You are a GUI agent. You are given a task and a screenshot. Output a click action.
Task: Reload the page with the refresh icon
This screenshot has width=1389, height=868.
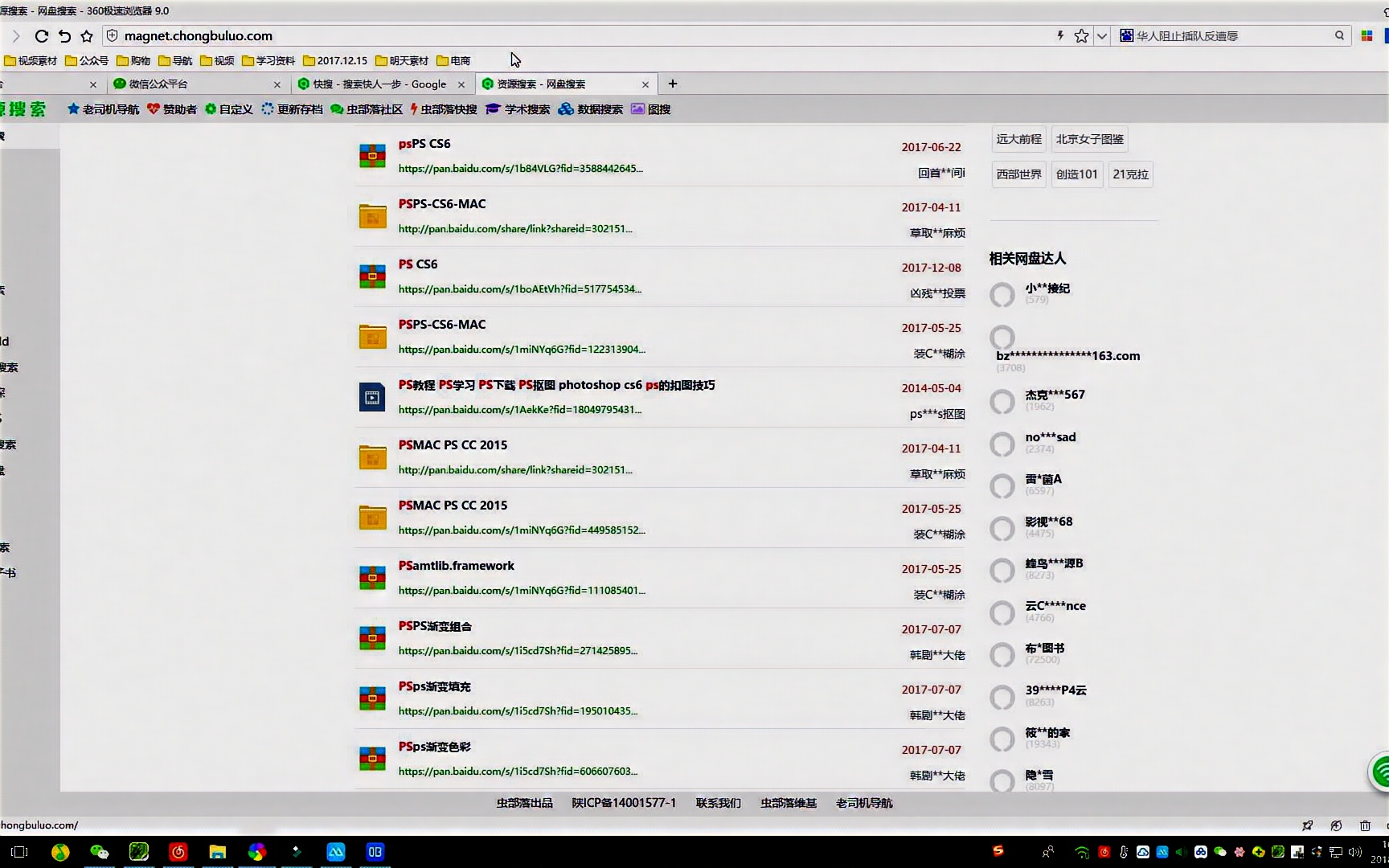pyautogui.click(x=42, y=36)
